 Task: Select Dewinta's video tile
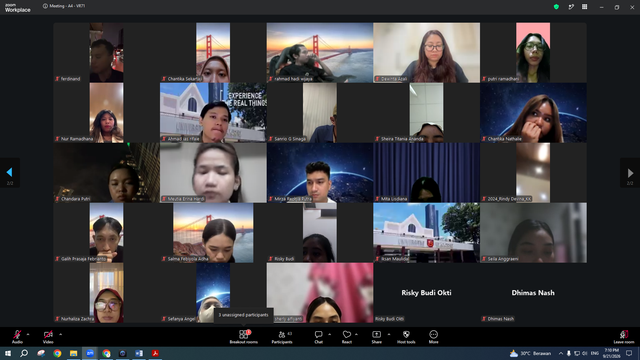click(427, 53)
